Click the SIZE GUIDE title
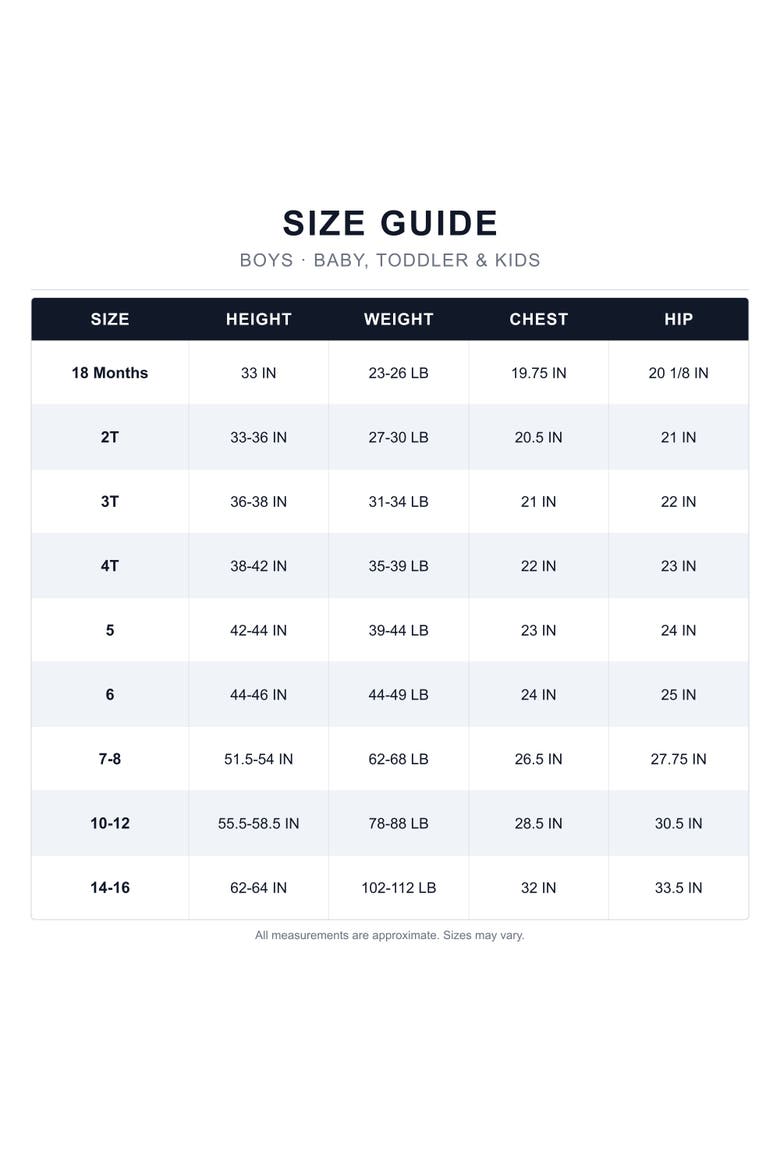Viewport: 780px width, 1170px height. [x=390, y=223]
